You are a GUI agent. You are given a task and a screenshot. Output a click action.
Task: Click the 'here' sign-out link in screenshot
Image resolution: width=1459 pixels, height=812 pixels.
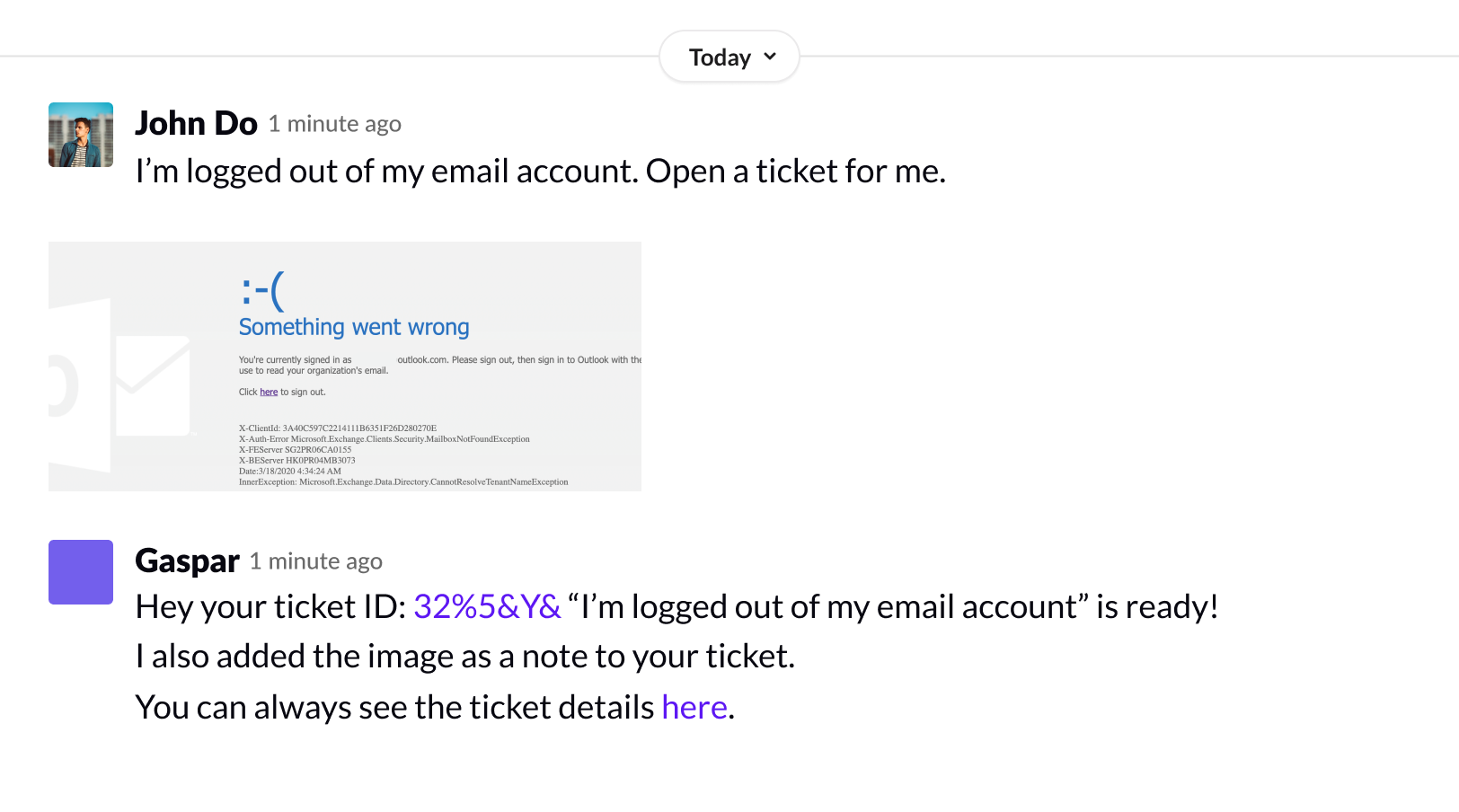pyautogui.click(x=268, y=392)
